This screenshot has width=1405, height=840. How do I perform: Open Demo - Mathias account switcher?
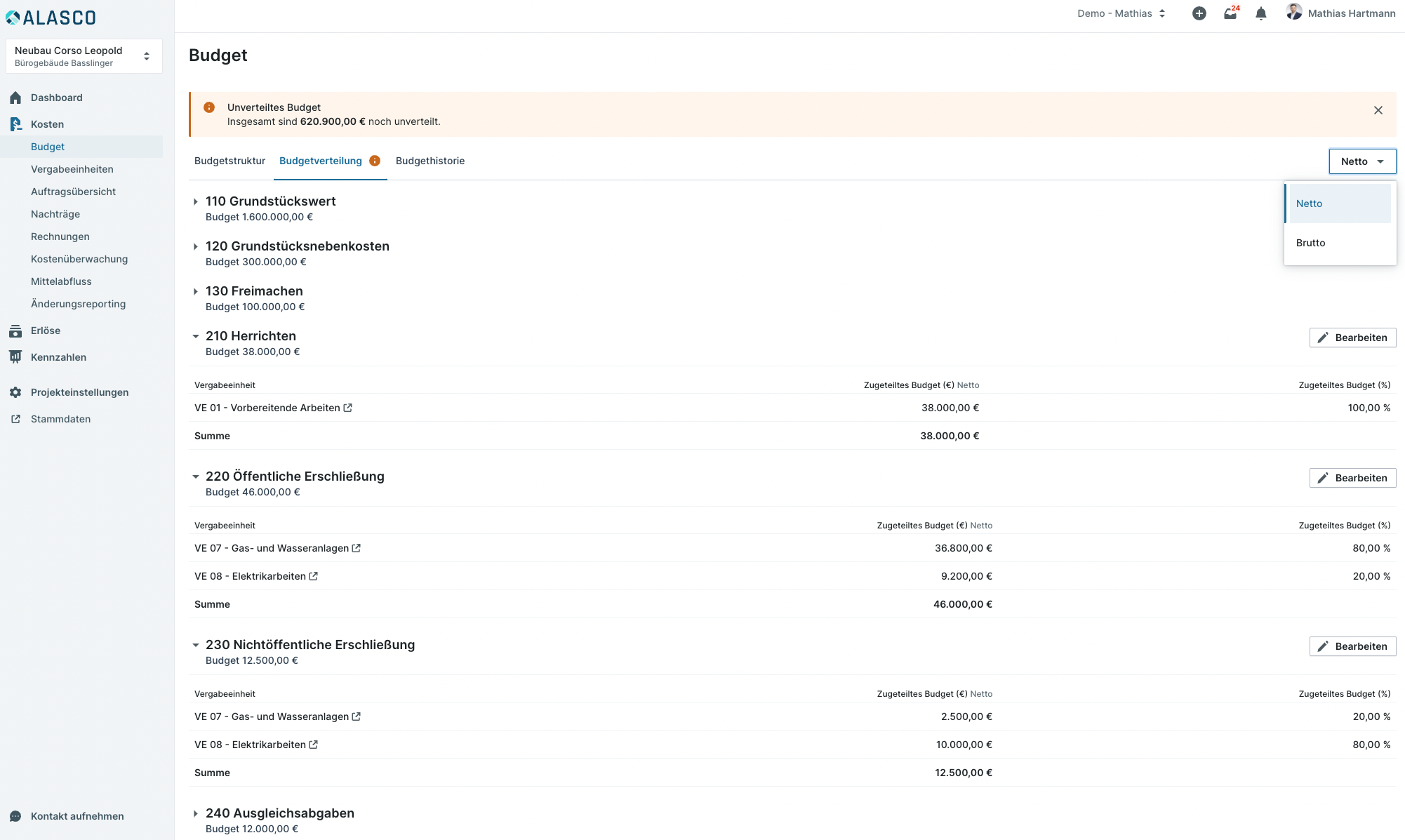pos(1121,13)
